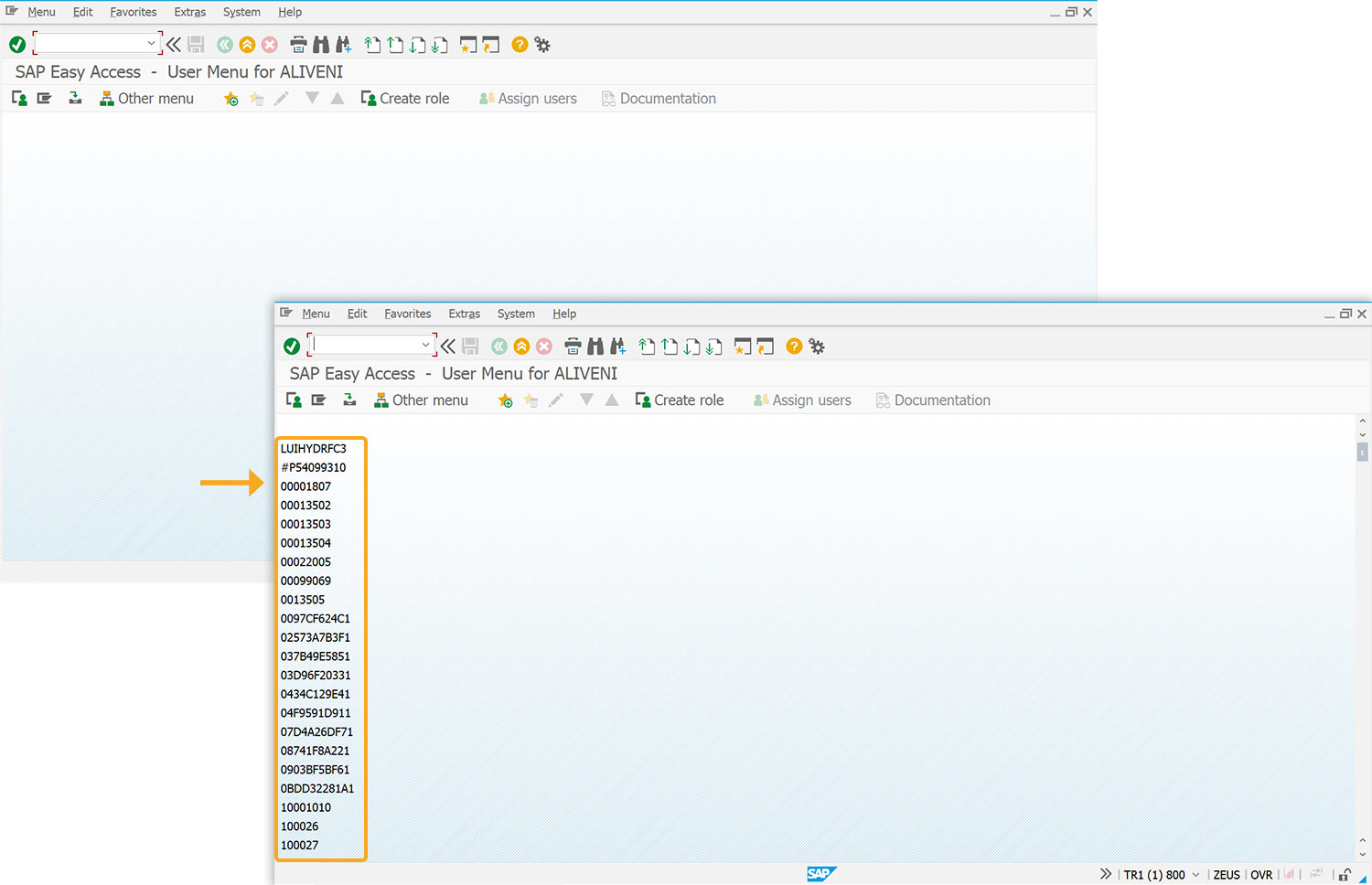Expand status bar with double-chevron arrow
Viewport: 1372px width, 885px height.
click(x=1106, y=874)
